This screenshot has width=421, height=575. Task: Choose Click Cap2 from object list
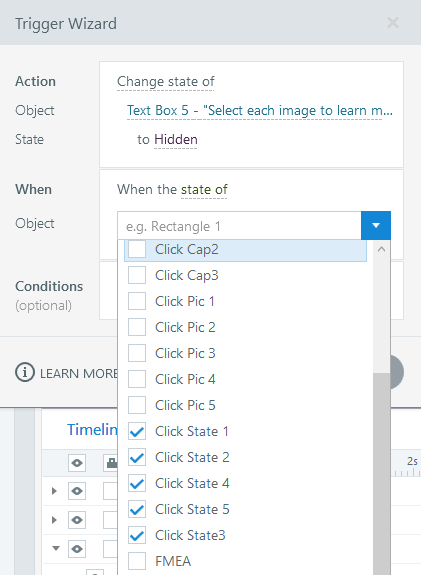coord(245,249)
